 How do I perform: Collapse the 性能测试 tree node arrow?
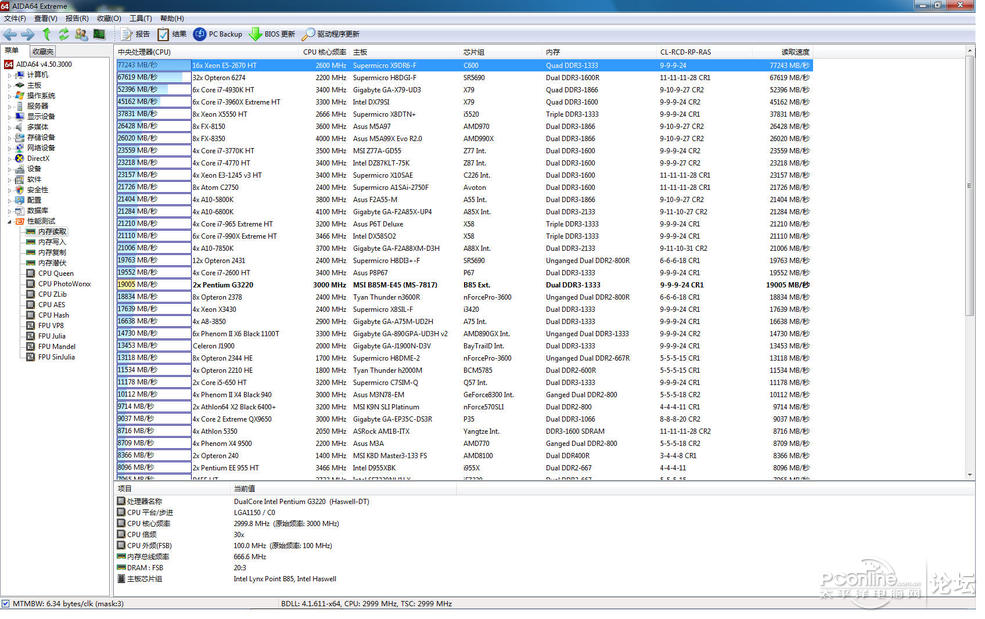coord(9,221)
